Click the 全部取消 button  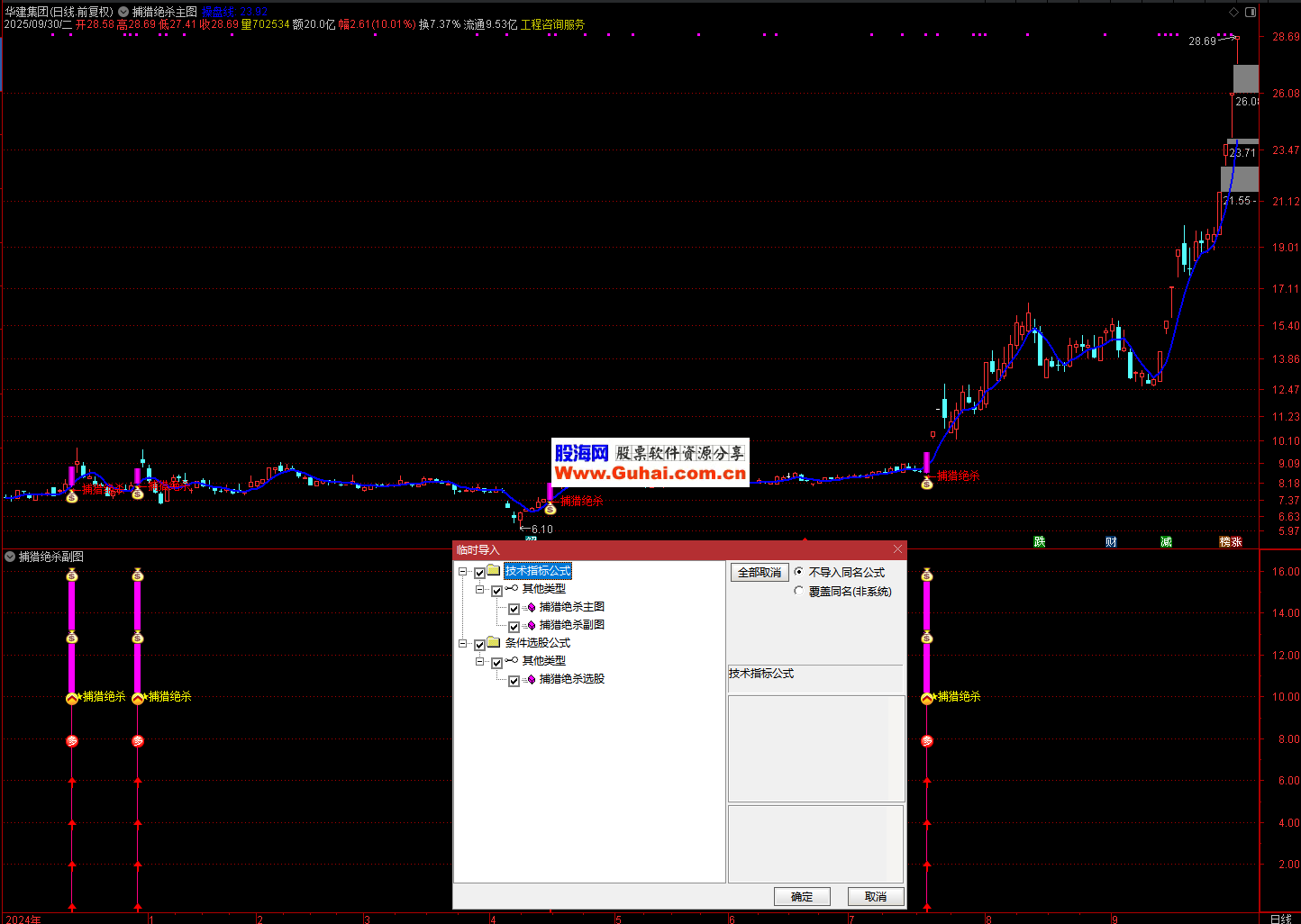click(x=760, y=573)
